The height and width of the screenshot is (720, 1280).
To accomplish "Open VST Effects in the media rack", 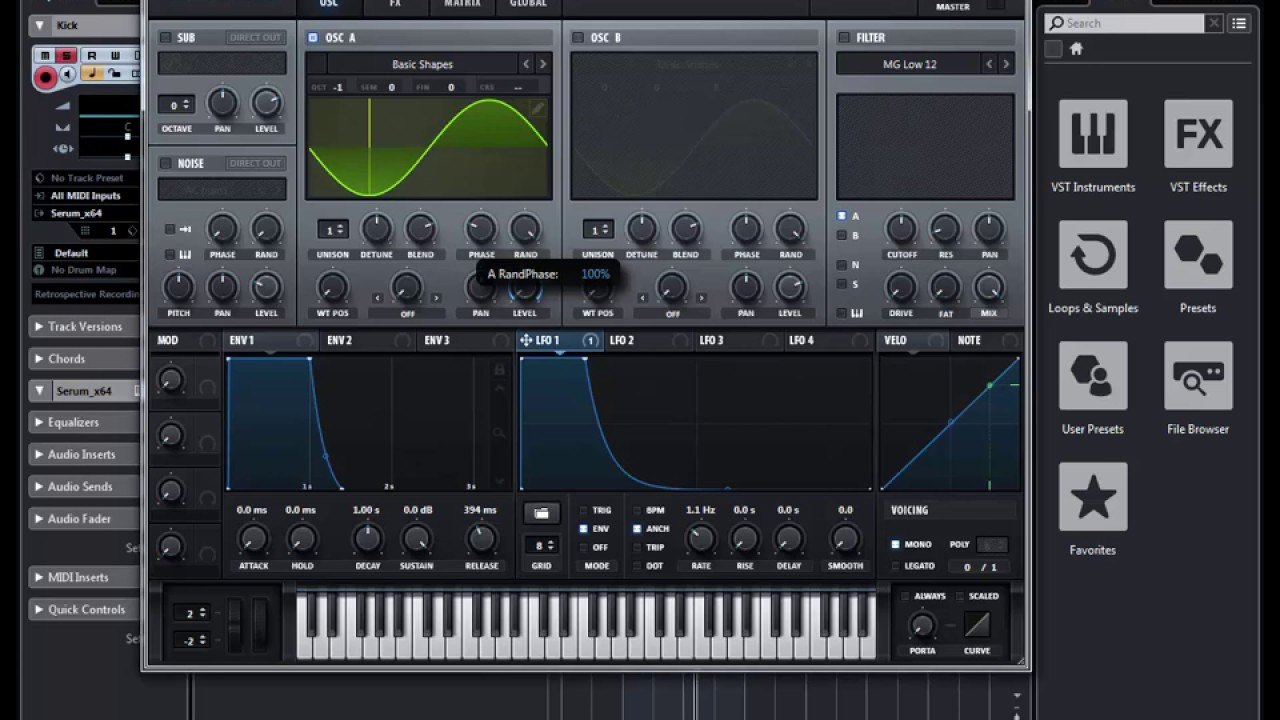I will click(1197, 134).
